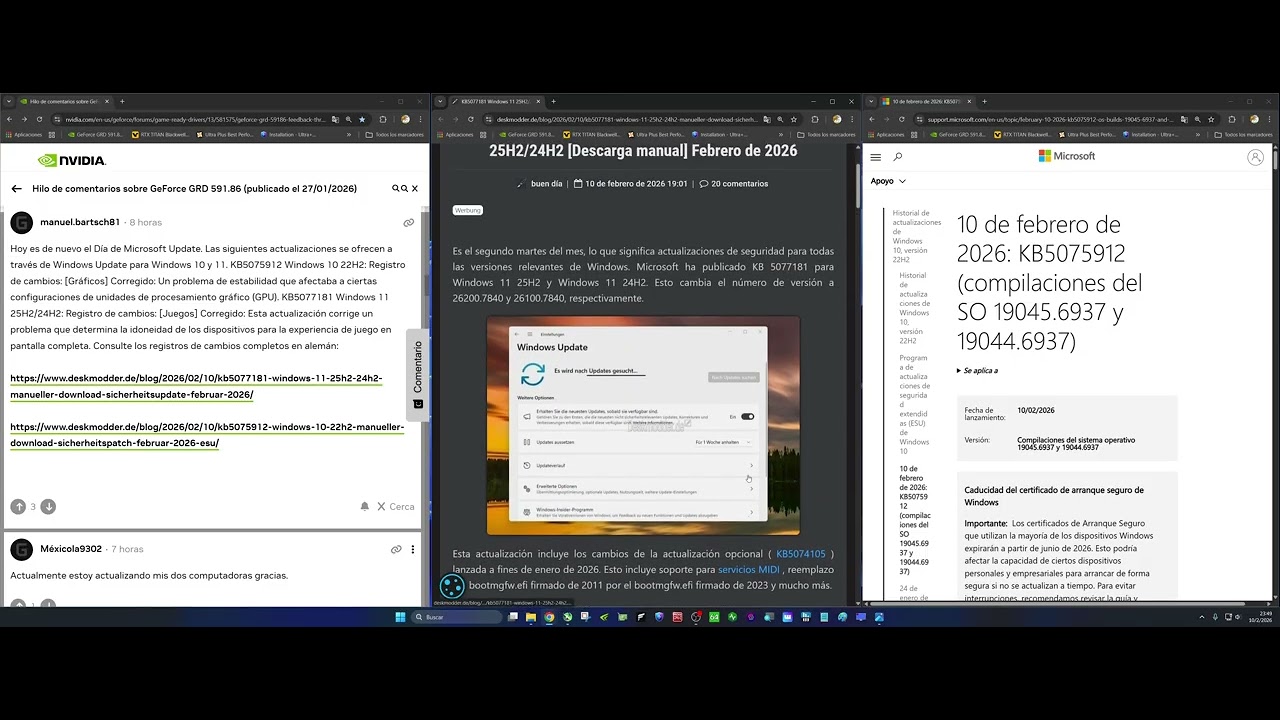Open the taskbar clock and date
This screenshot has height=720, width=1280.
(1258, 617)
